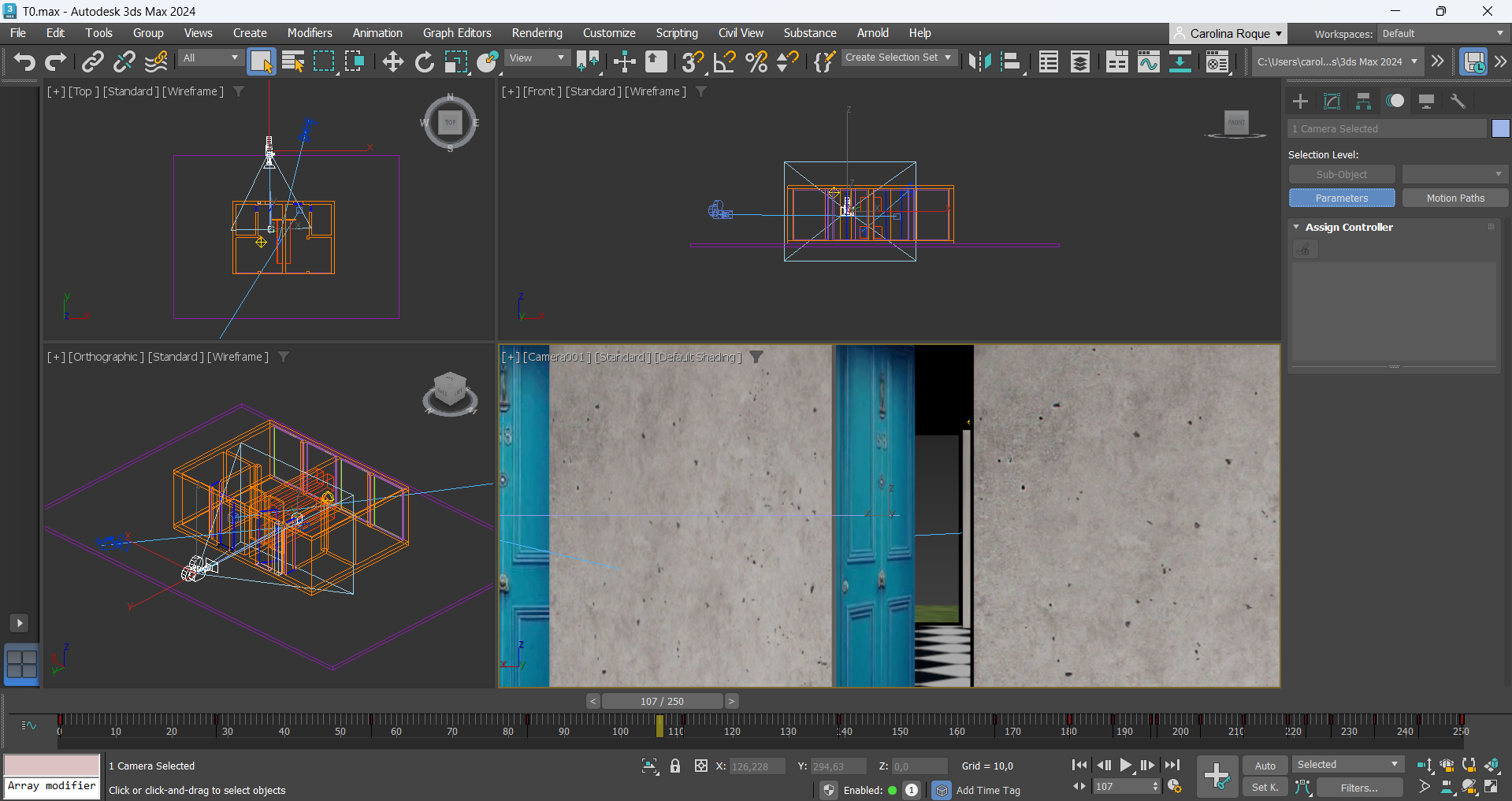
Task: Open the Hierarchy panel tab icon
Action: coord(1363,101)
